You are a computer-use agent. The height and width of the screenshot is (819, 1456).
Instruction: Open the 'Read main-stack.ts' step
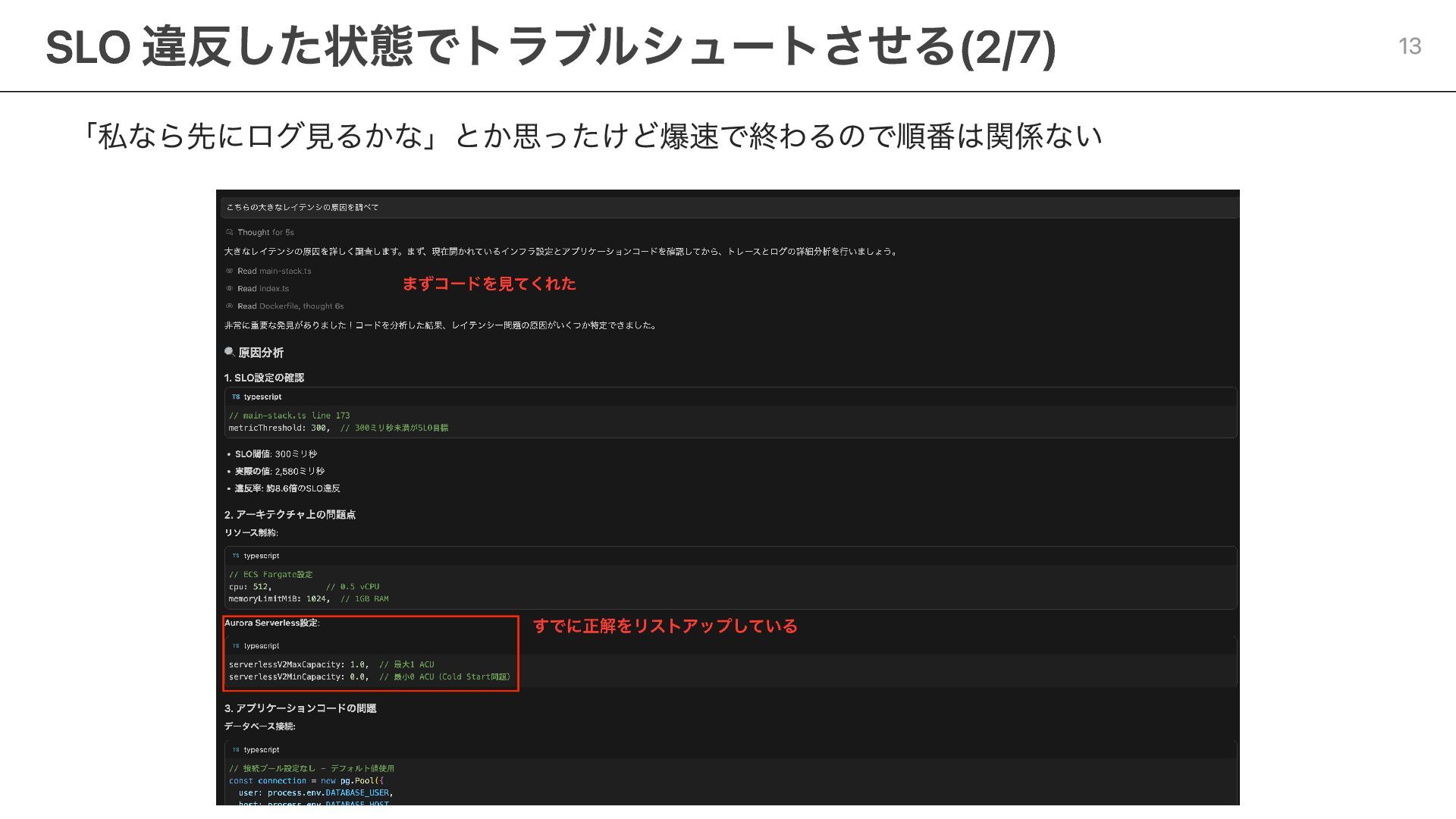point(274,271)
